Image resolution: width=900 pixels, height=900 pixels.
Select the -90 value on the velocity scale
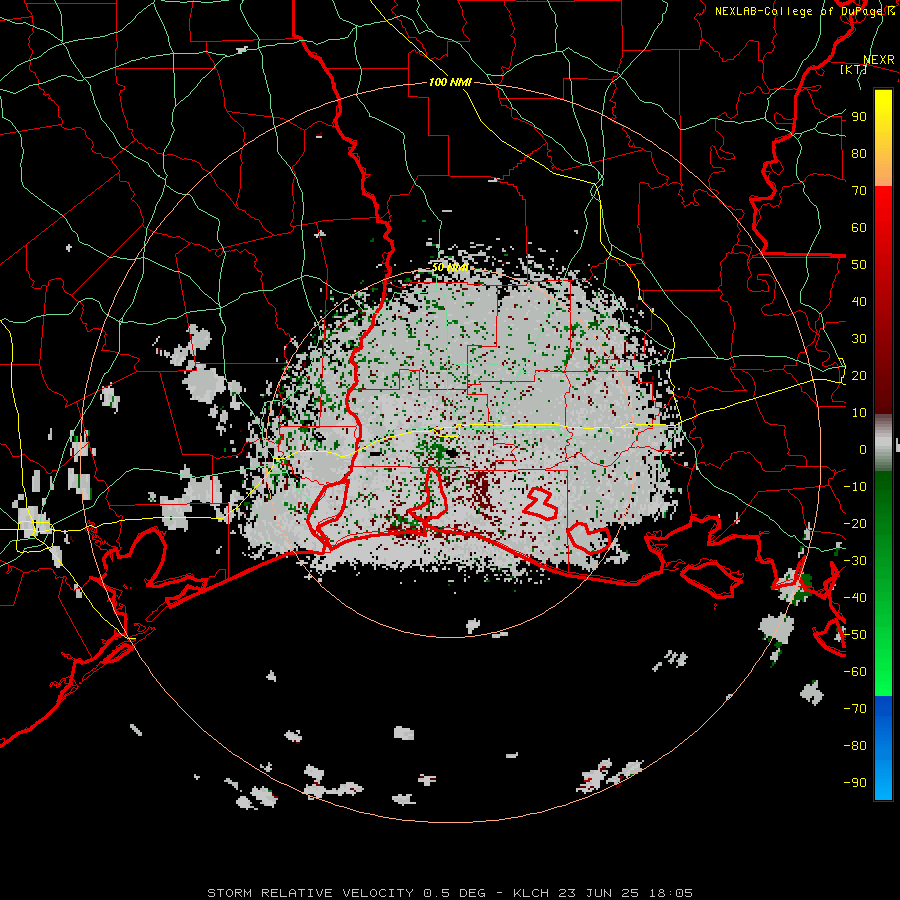click(x=855, y=783)
